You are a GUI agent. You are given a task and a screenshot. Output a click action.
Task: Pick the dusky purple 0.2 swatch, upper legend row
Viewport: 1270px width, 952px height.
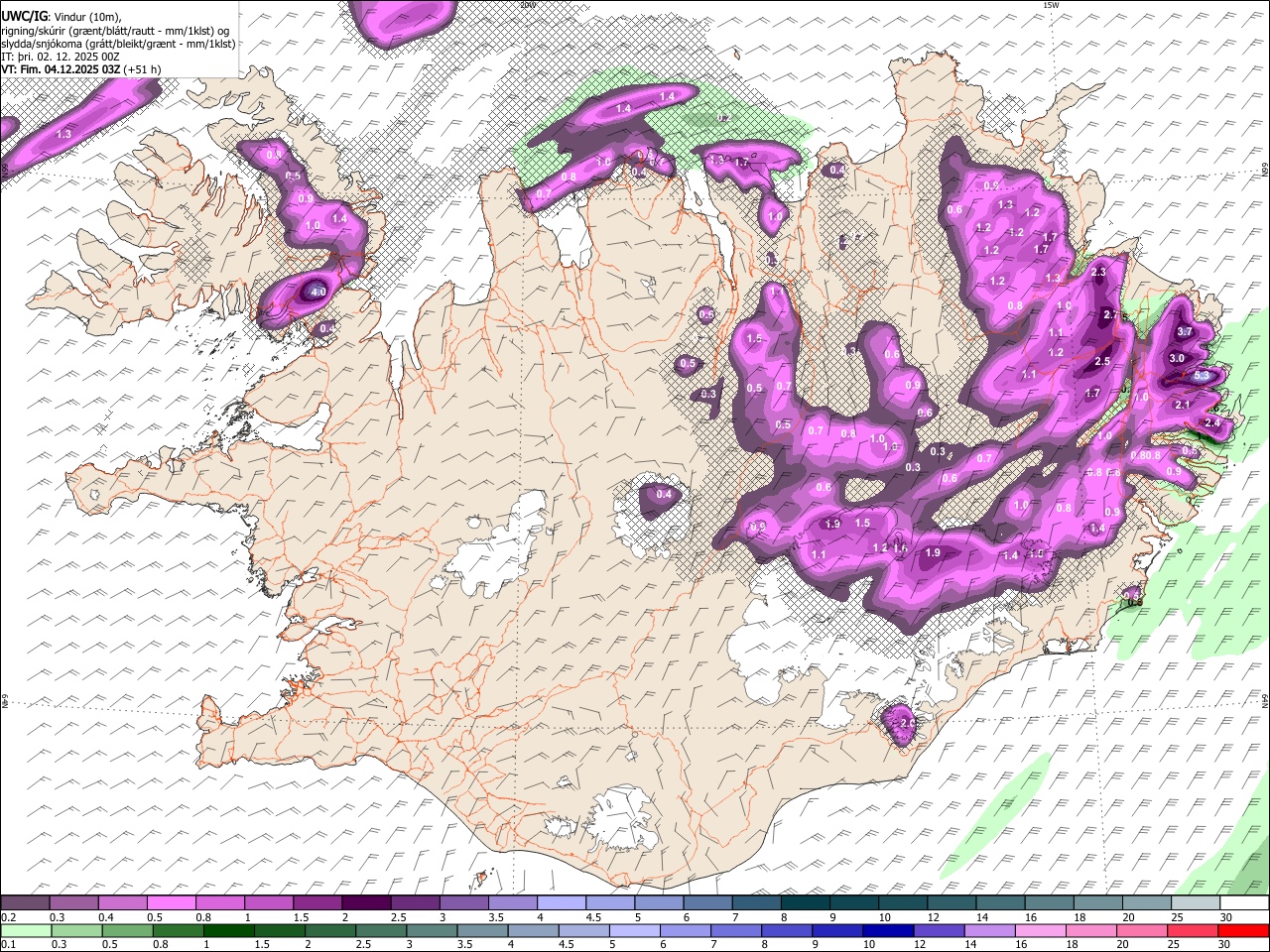pos(25,903)
